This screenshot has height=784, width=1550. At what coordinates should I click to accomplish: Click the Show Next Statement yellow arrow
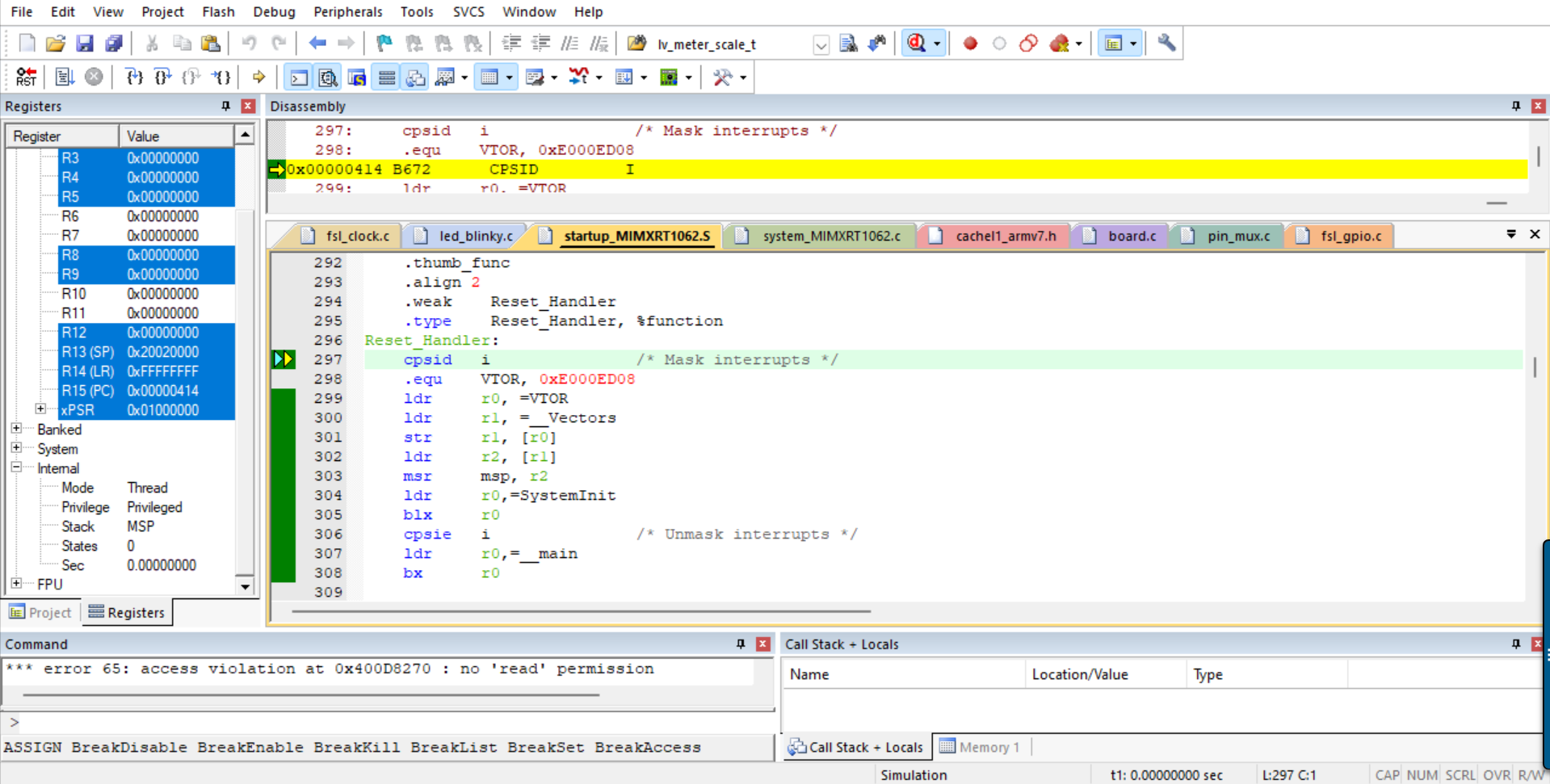pyautogui.click(x=258, y=78)
